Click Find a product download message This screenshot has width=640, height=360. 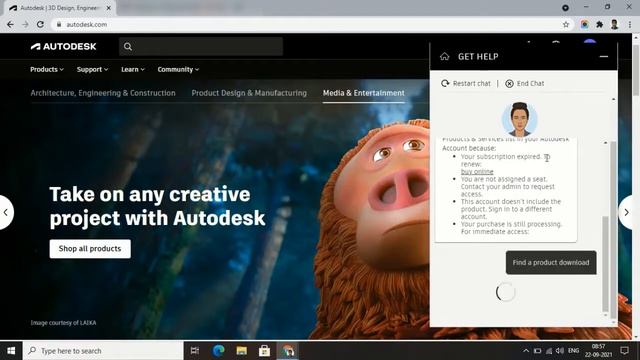pyautogui.click(x=551, y=262)
